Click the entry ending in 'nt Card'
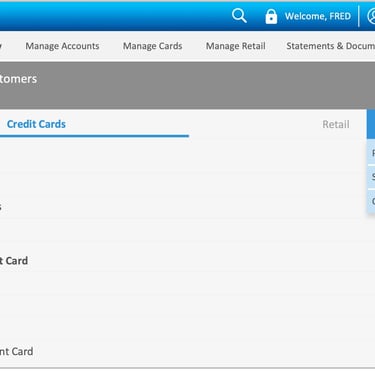The height and width of the screenshot is (375, 375). (16, 351)
